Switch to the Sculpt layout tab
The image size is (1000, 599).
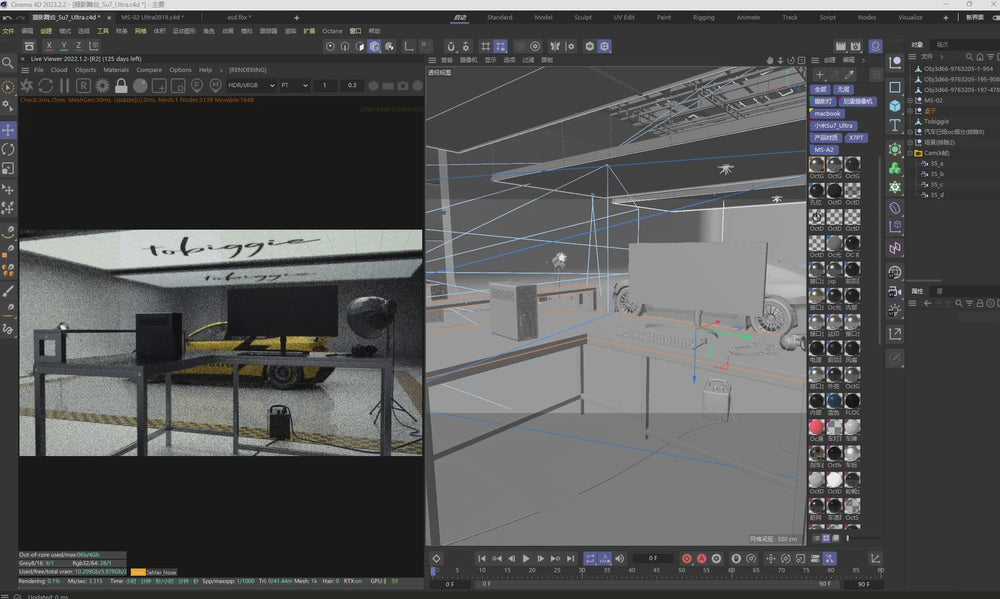582,17
